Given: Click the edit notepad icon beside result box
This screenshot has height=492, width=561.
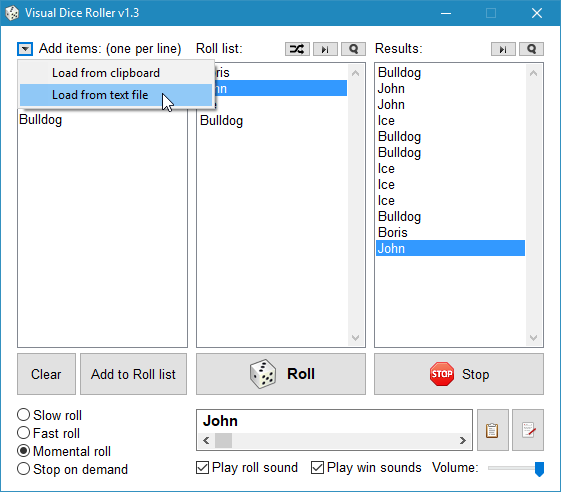Looking at the screenshot, I should coord(528,430).
